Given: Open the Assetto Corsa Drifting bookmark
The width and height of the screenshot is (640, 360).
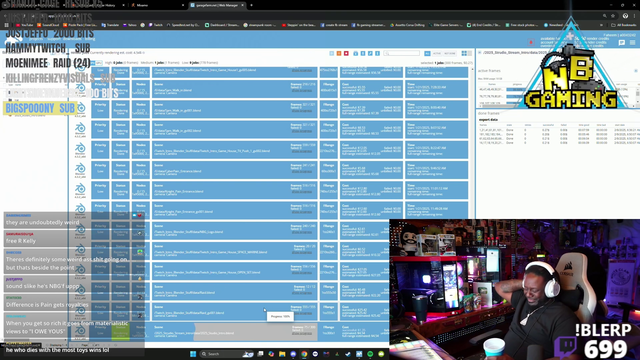Looking at the screenshot, I should (407, 25).
